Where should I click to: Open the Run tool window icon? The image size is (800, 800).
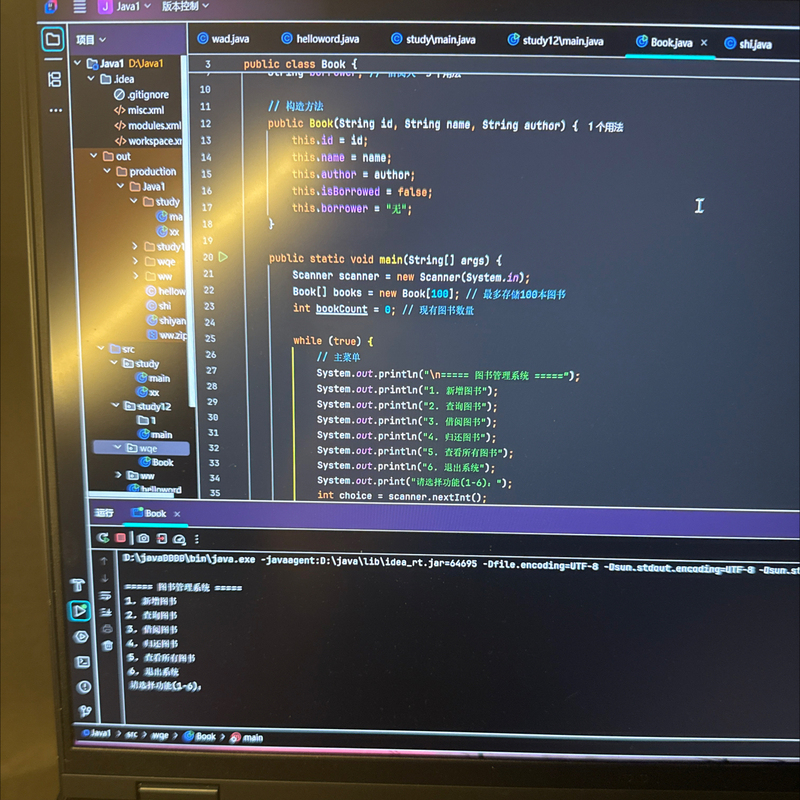coord(79,610)
